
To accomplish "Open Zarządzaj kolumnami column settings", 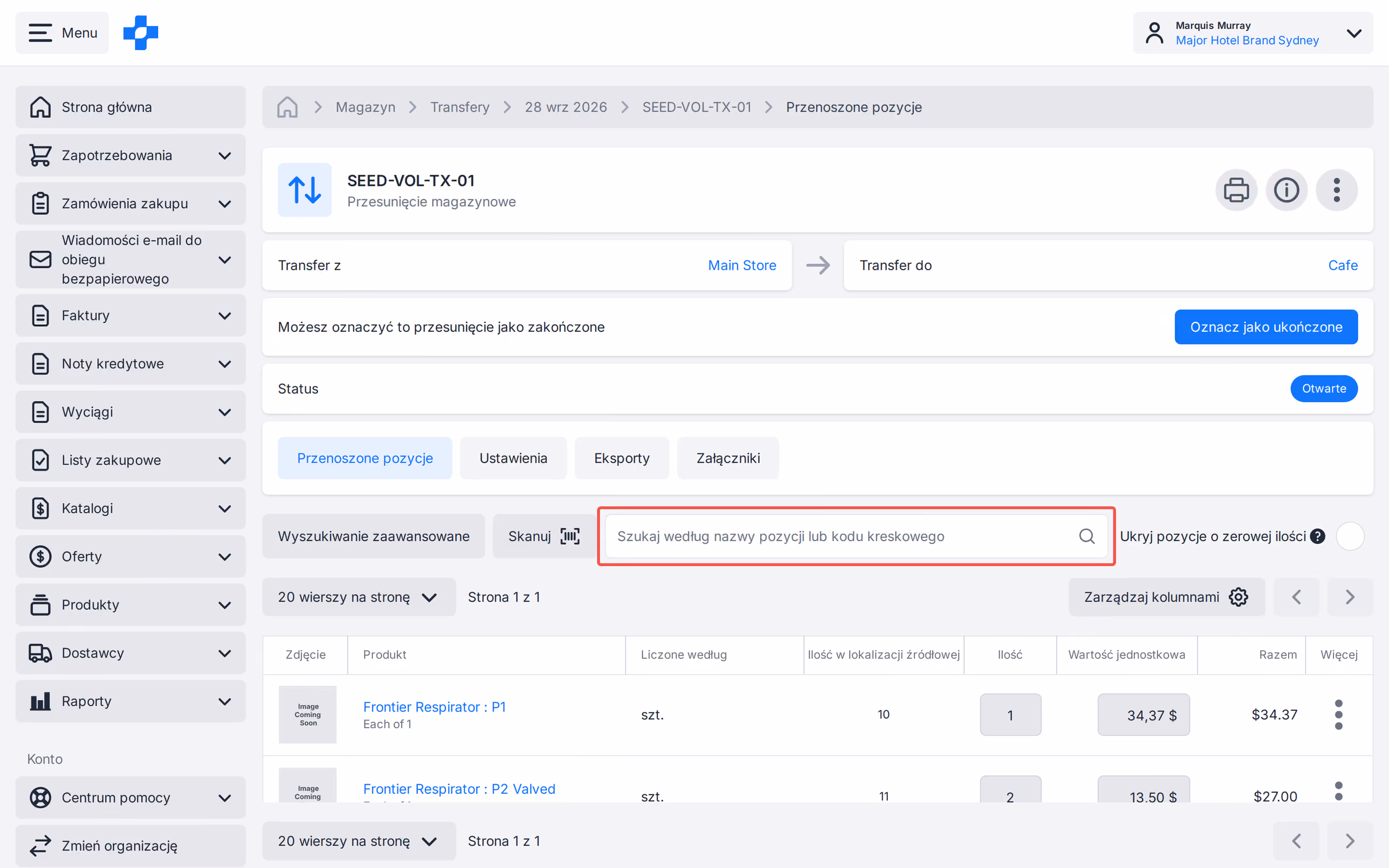I will click(x=1166, y=597).
